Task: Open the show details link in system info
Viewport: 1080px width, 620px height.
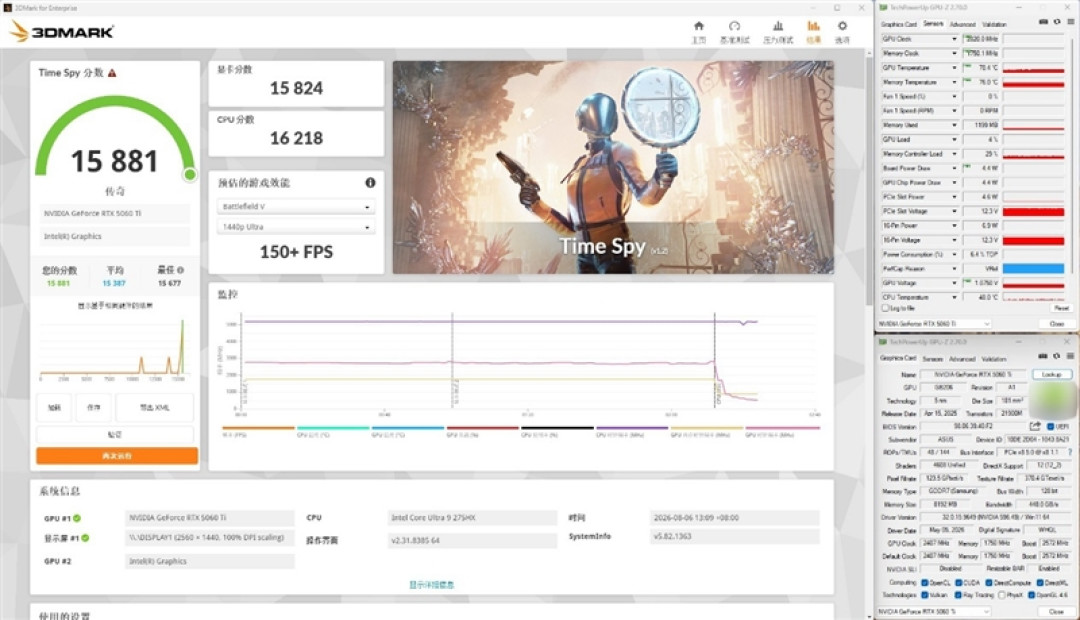Action: click(x=432, y=584)
